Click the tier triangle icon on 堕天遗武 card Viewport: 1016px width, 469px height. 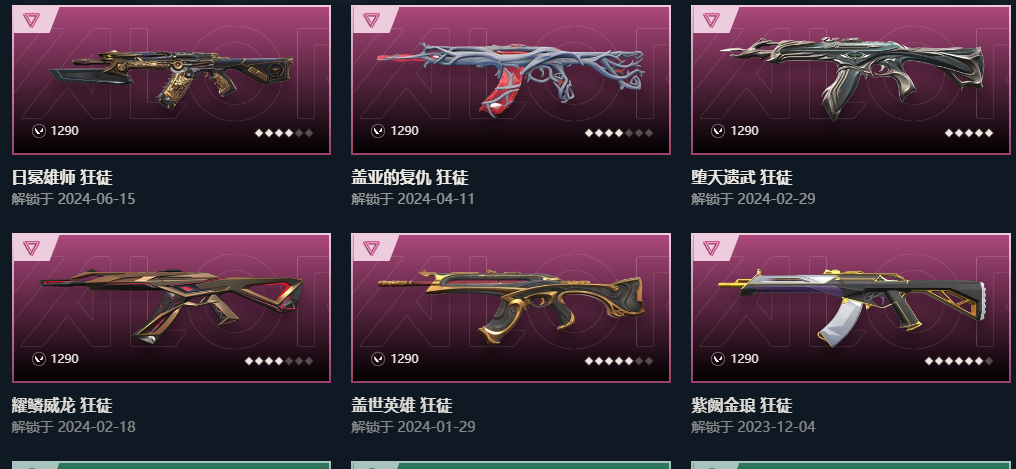pos(711,19)
